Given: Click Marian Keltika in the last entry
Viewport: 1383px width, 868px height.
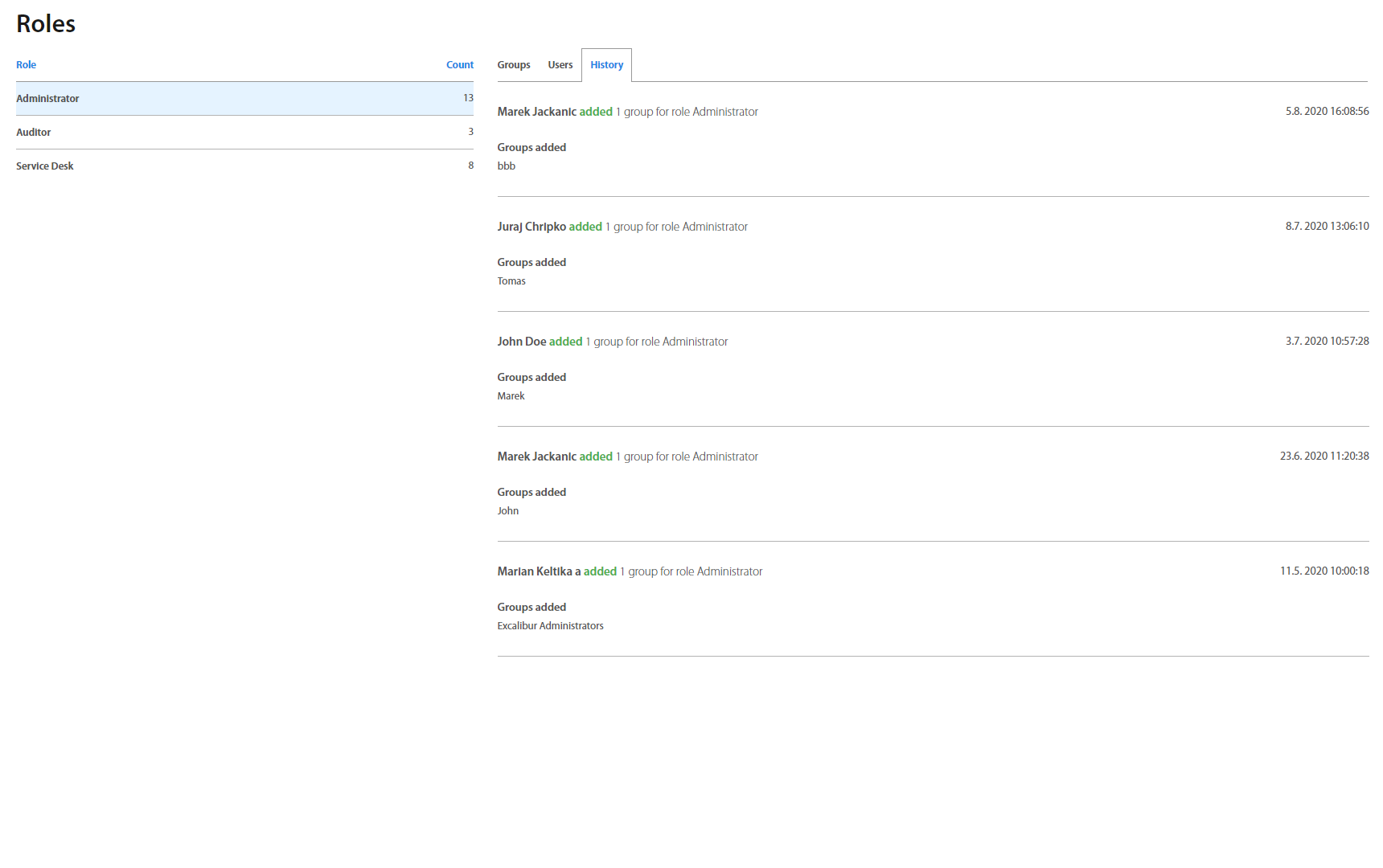Looking at the screenshot, I should pyautogui.click(x=535, y=571).
